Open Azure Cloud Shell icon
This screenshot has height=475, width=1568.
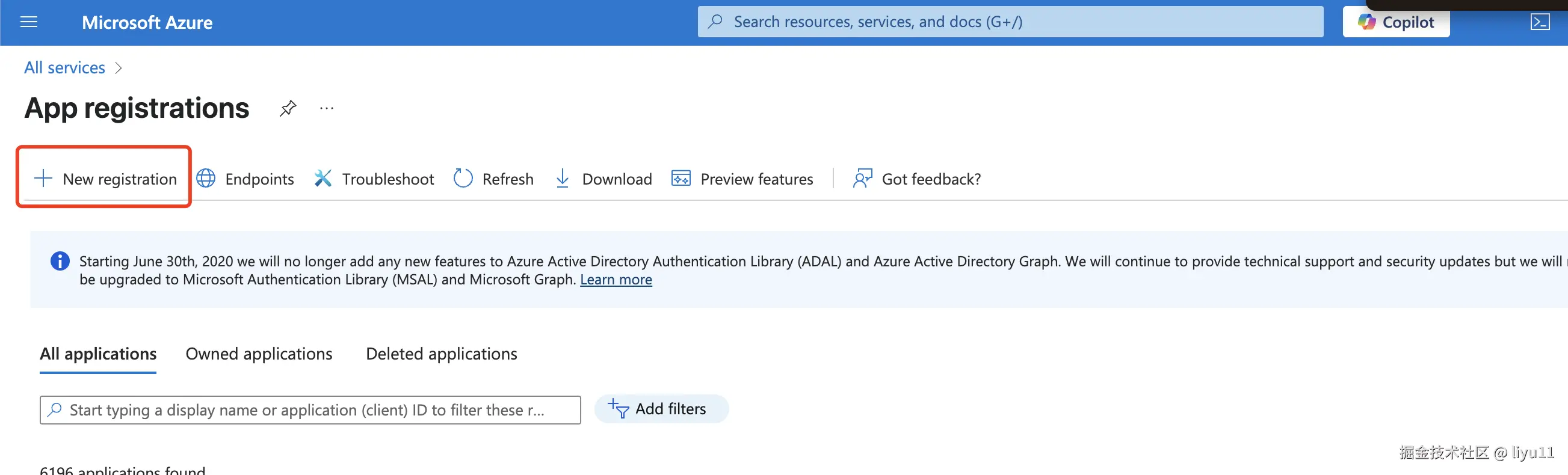coord(1539,22)
